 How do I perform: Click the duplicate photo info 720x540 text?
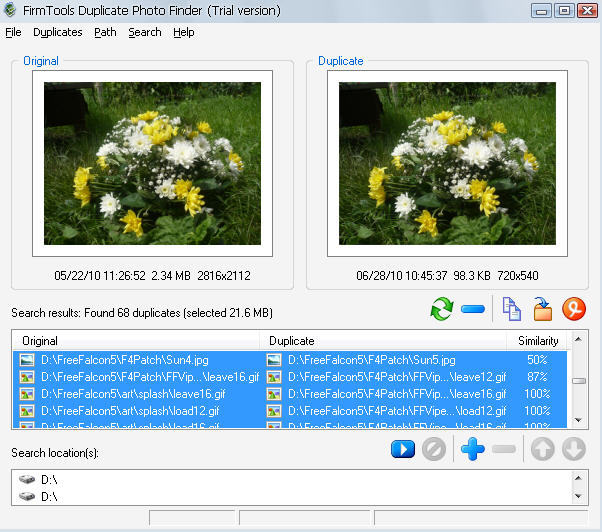[518, 276]
